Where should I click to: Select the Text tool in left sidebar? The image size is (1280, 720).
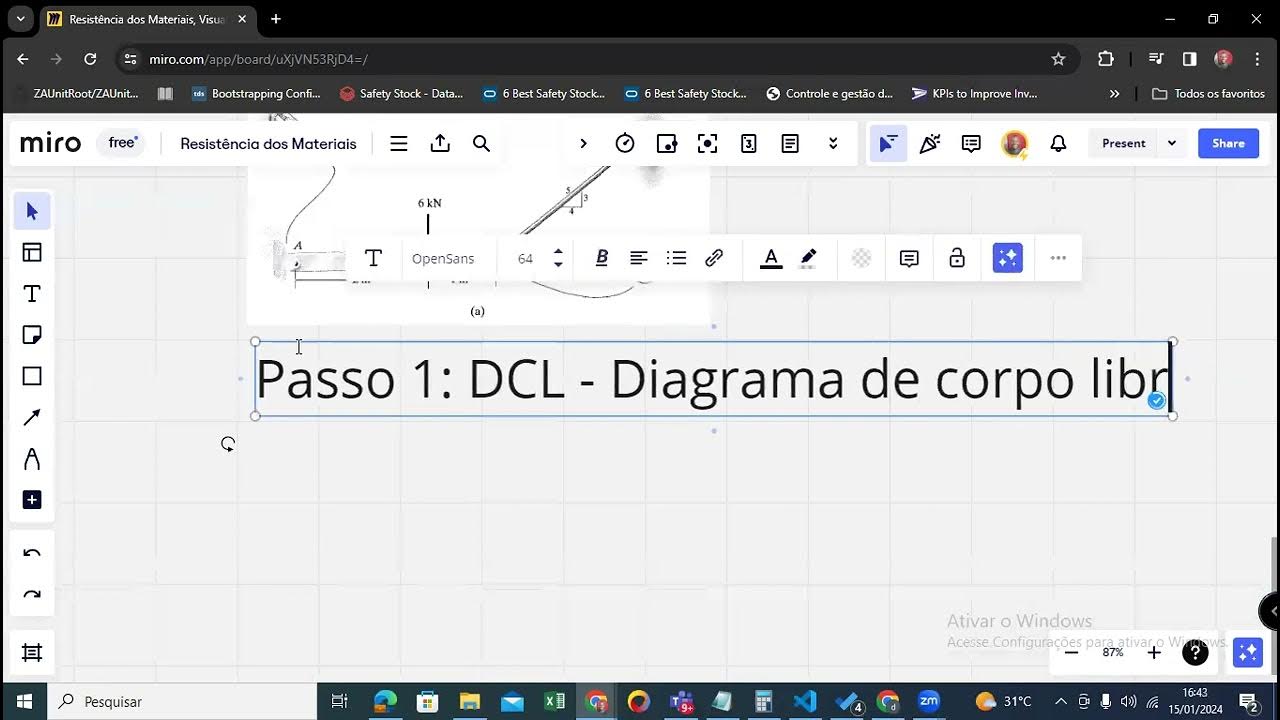[x=31, y=294]
